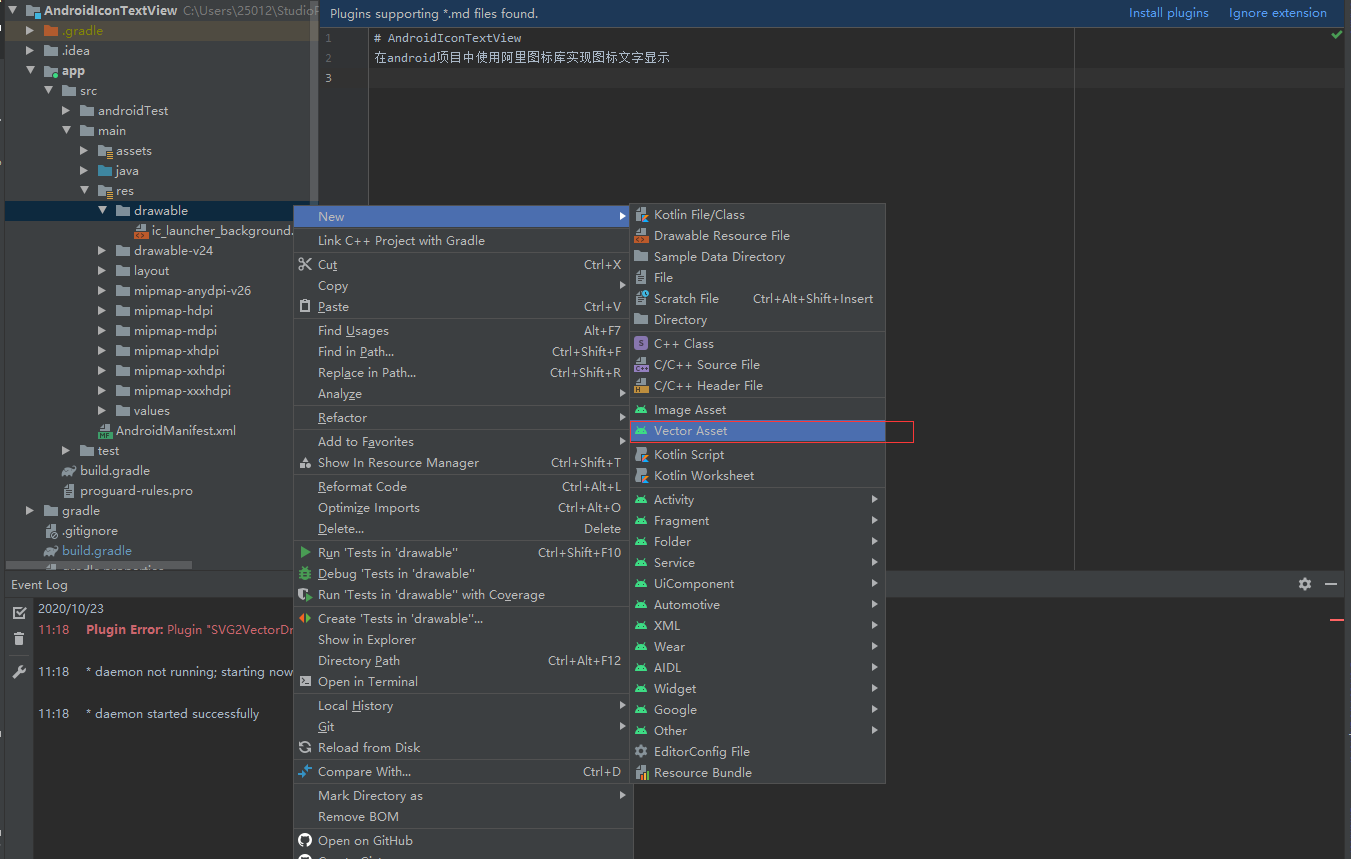Expand the test folder
The width and height of the screenshot is (1351, 859).
(66, 451)
